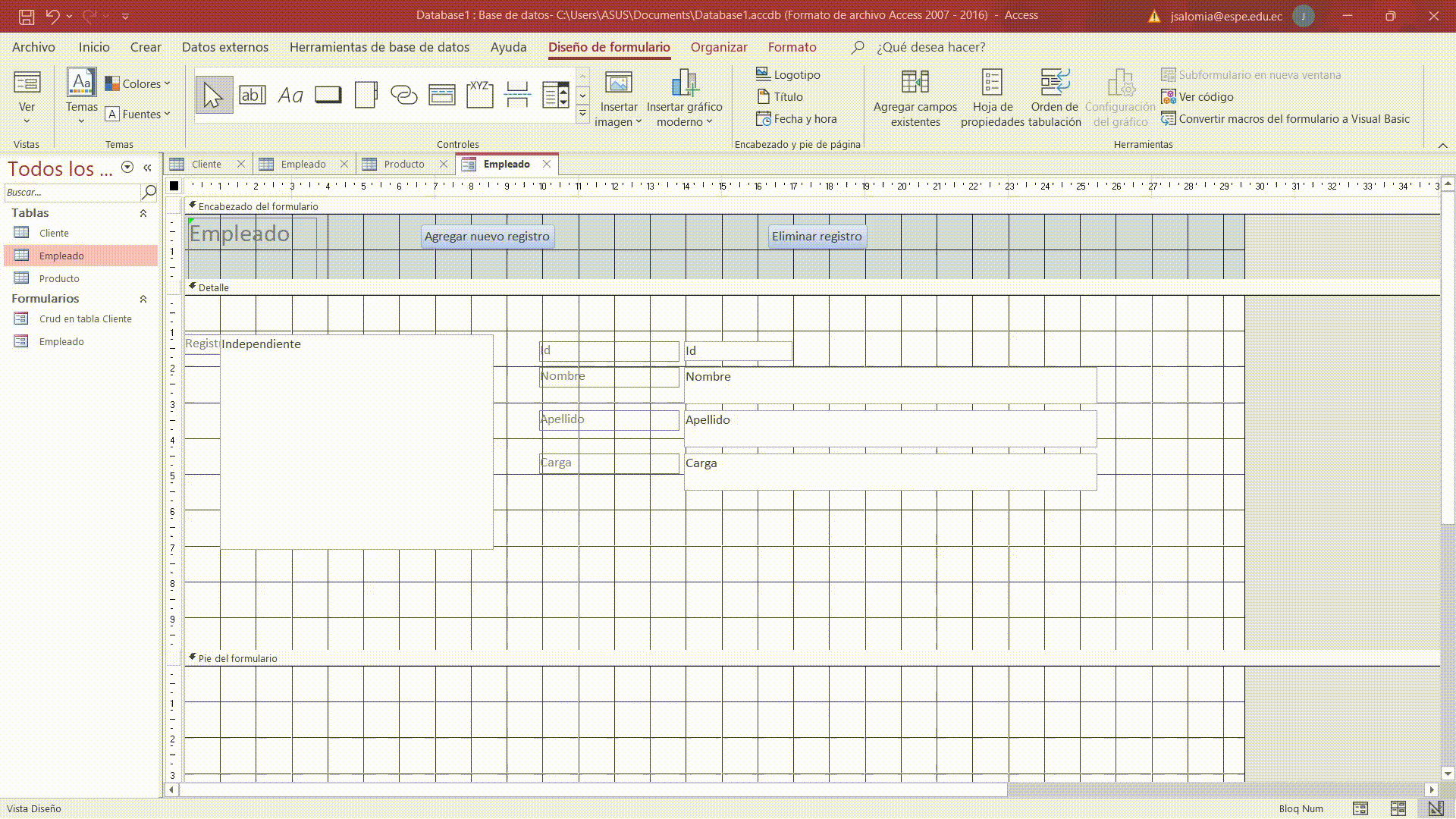Image resolution: width=1456 pixels, height=819 pixels.
Task: Switch to Form view from status bar
Action: coord(1360,808)
